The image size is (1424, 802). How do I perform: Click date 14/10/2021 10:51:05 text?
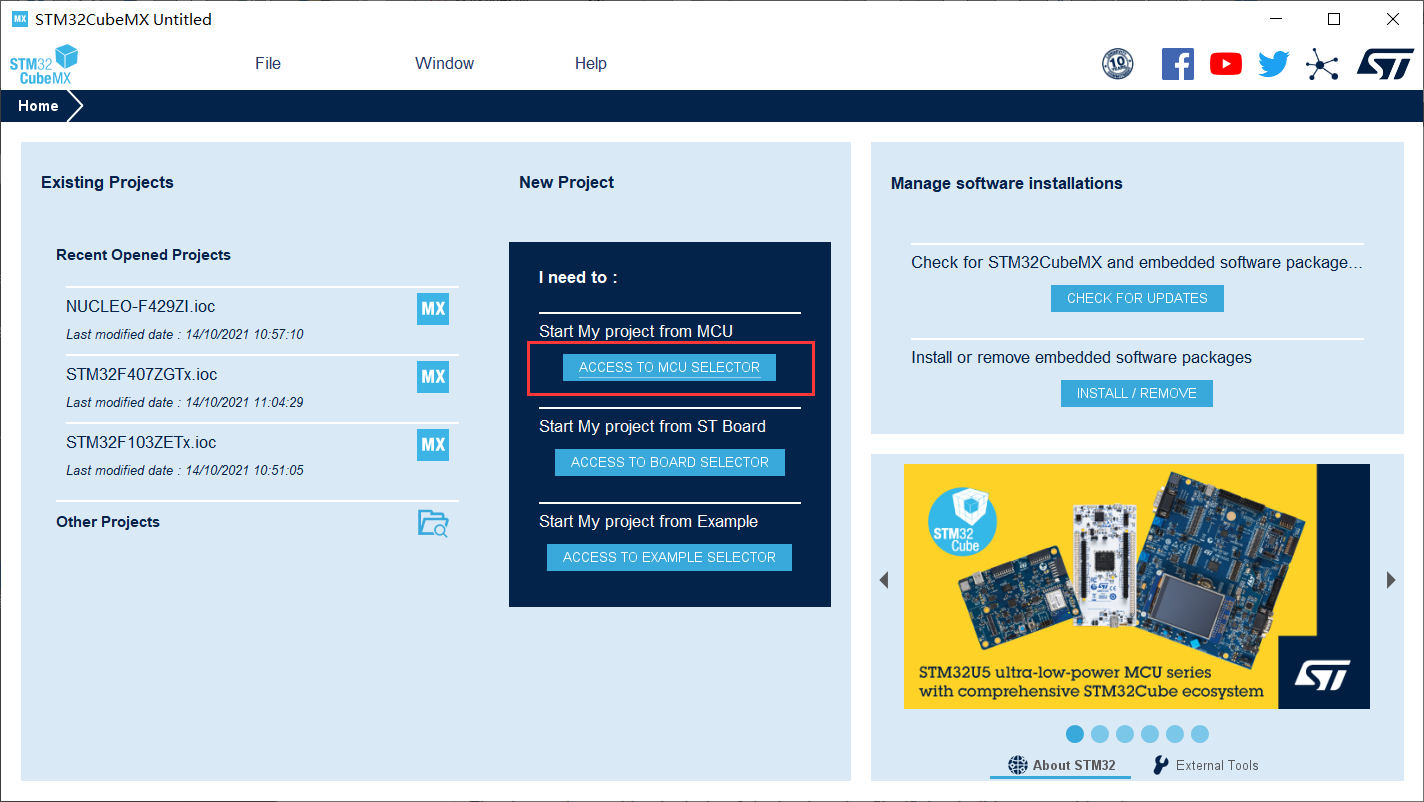[242, 470]
